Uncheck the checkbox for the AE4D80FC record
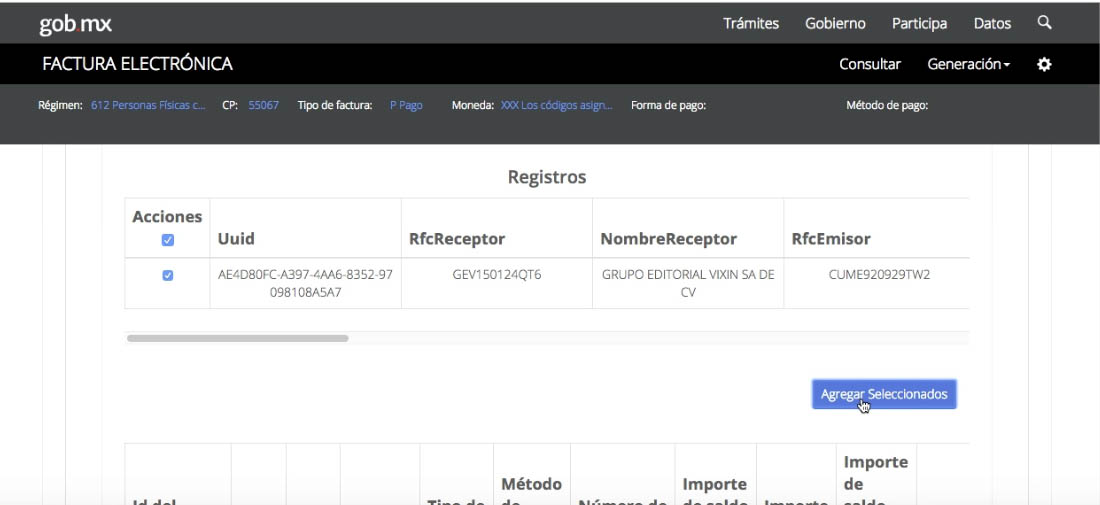 tap(167, 276)
